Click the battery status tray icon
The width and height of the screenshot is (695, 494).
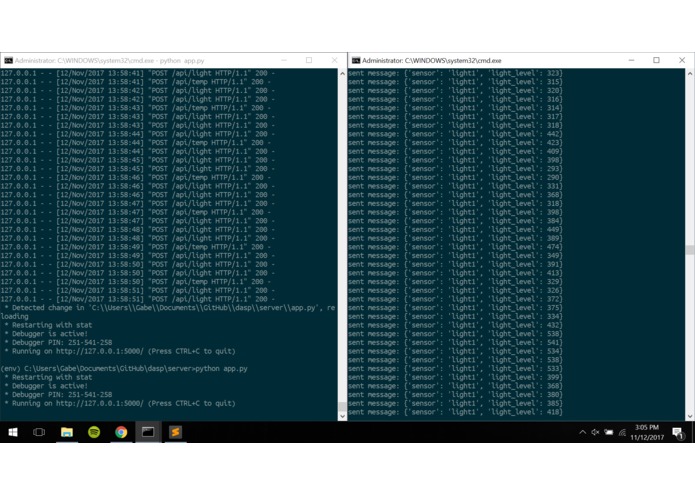click(x=609, y=432)
